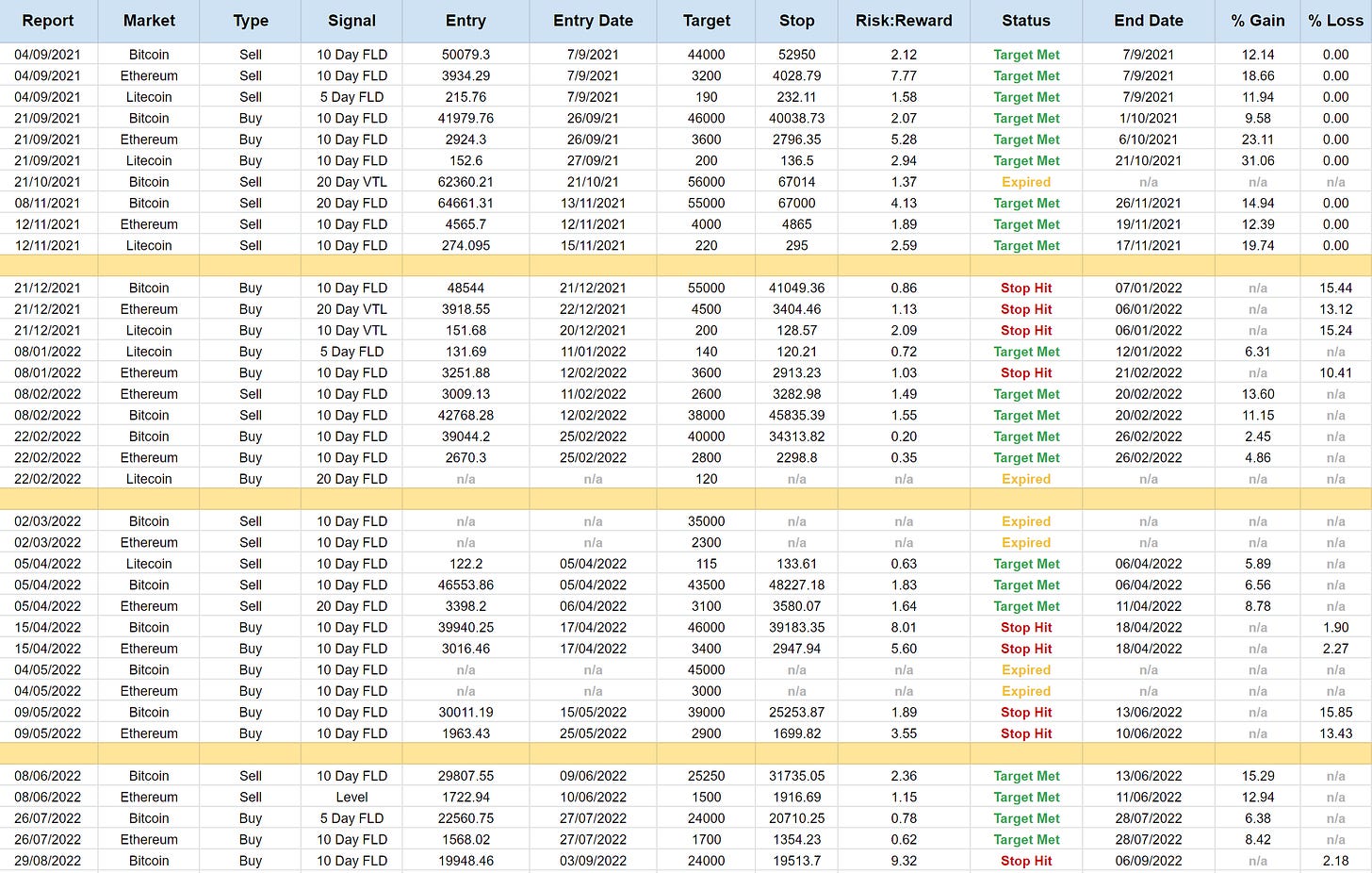The height and width of the screenshot is (873, 1372).
Task: Select the Type column header
Action: [x=251, y=21]
